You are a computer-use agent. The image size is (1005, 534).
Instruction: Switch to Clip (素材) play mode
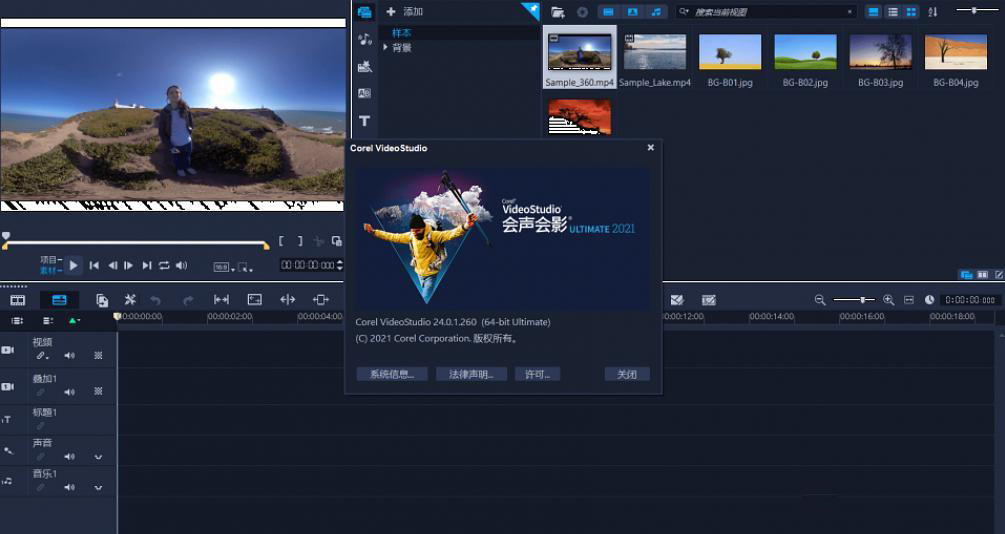click(x=51, y=271)
